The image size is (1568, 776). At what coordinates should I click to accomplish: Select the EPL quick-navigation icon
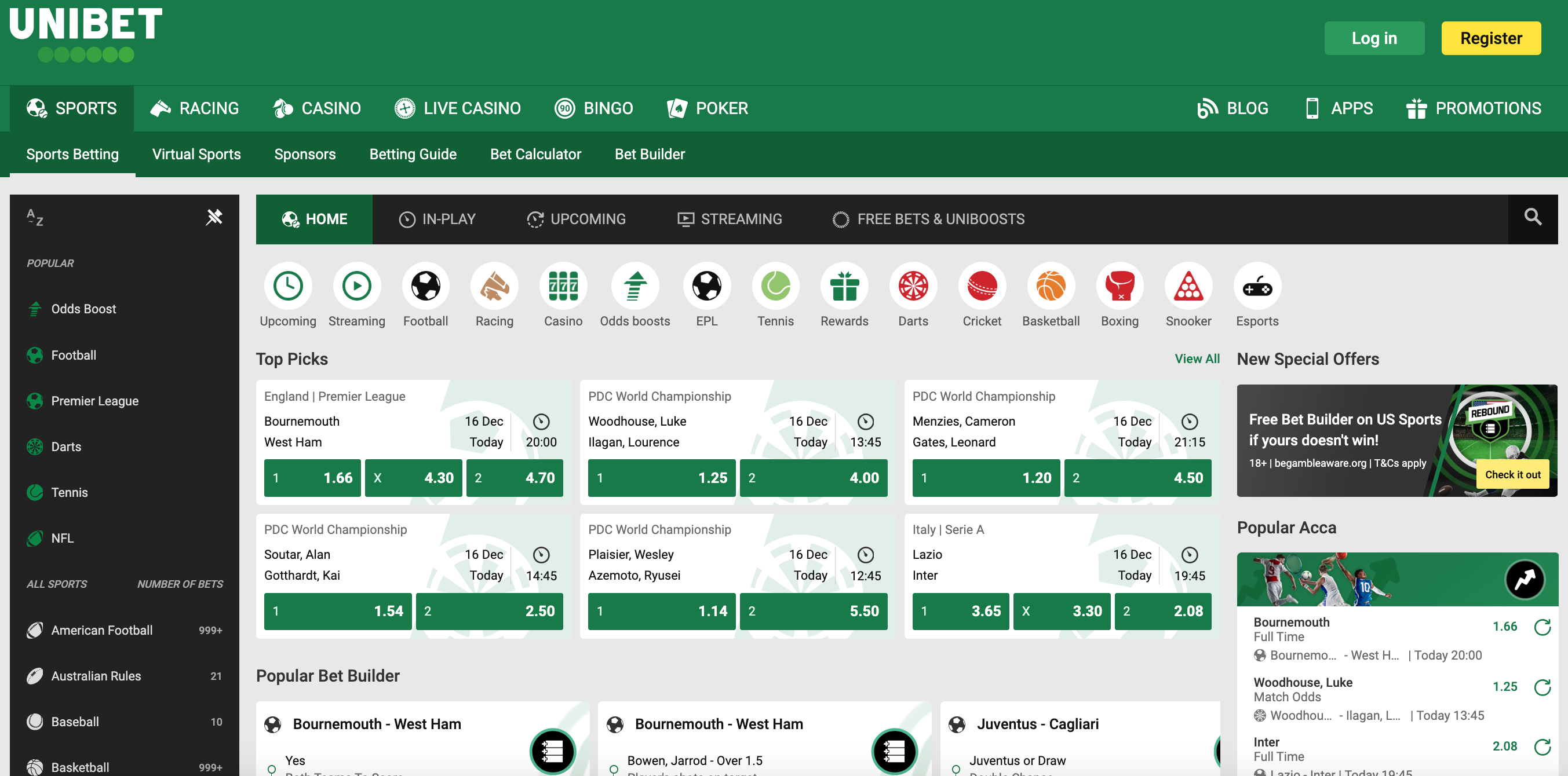tap(706, 286)
